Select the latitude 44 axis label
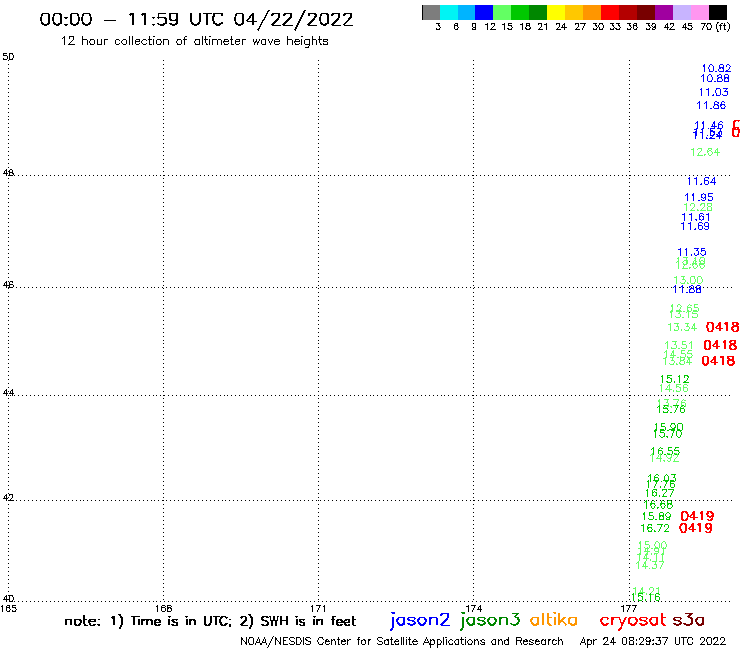Viewport: 740px width, 650px height. 8,393
